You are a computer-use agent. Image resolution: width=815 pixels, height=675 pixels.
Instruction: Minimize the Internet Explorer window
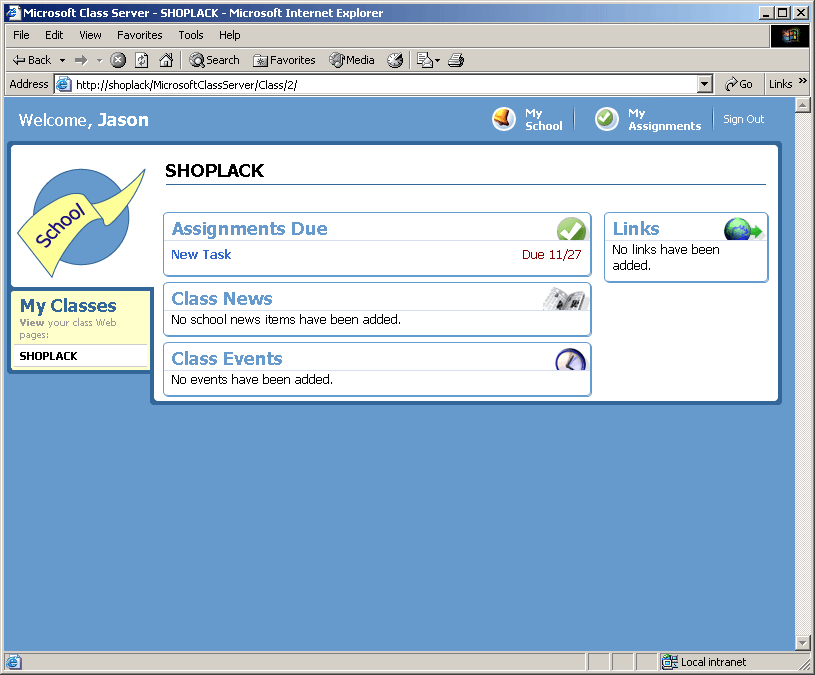click(x=766, y=13)
